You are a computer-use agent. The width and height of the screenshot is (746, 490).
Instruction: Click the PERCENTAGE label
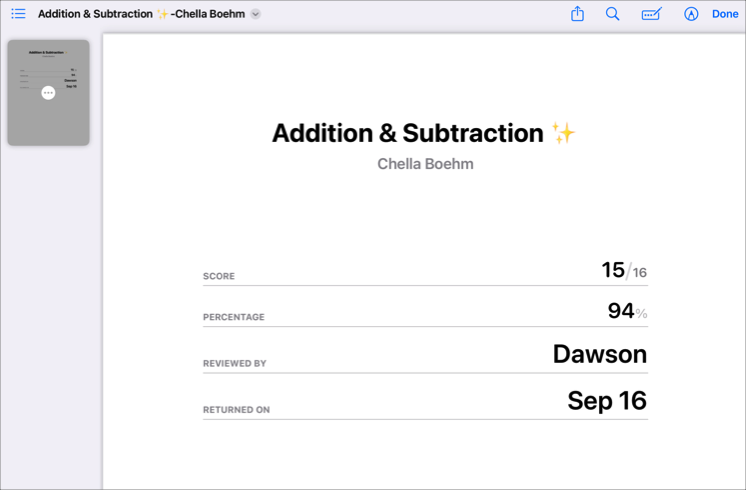pyautogui.click(x=234, y=317)
